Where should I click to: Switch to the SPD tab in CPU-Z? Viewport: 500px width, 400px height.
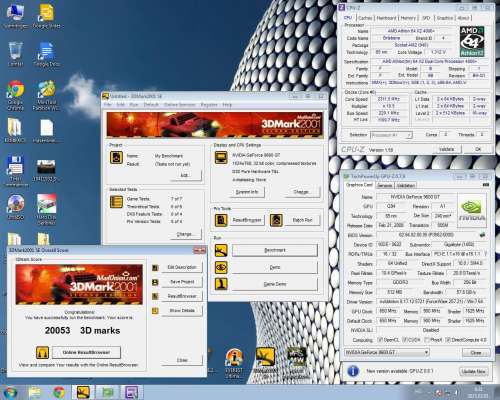(x=426, y=18)
